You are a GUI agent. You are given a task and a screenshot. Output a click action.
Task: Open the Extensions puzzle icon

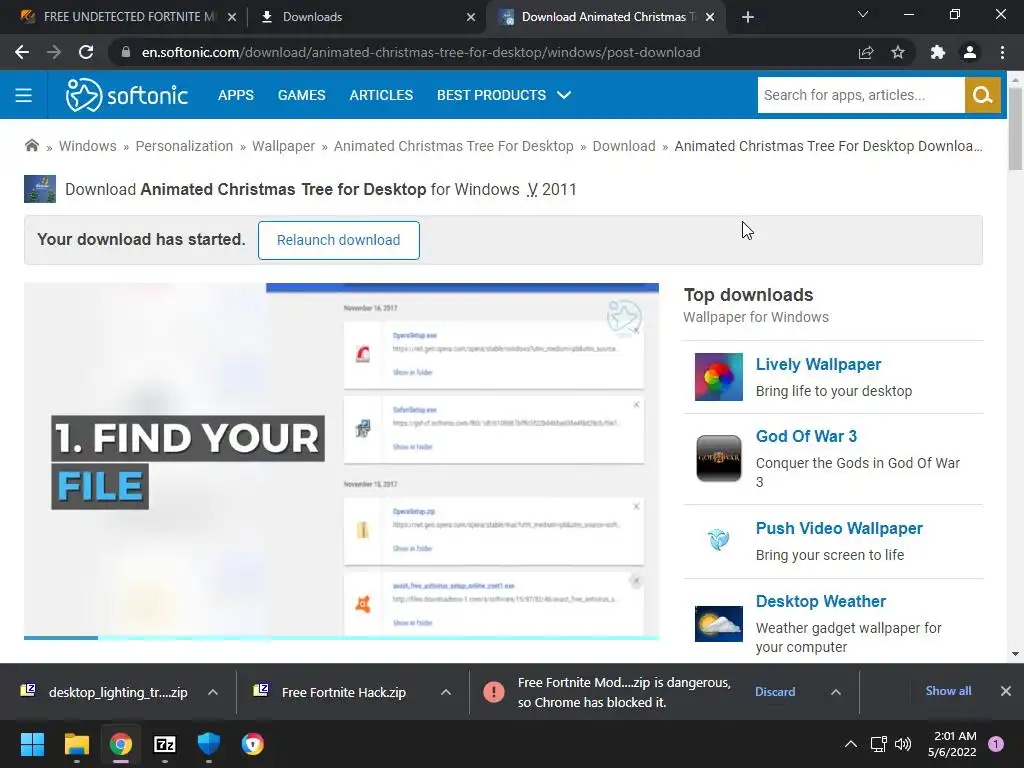click(x=938, y=52)
